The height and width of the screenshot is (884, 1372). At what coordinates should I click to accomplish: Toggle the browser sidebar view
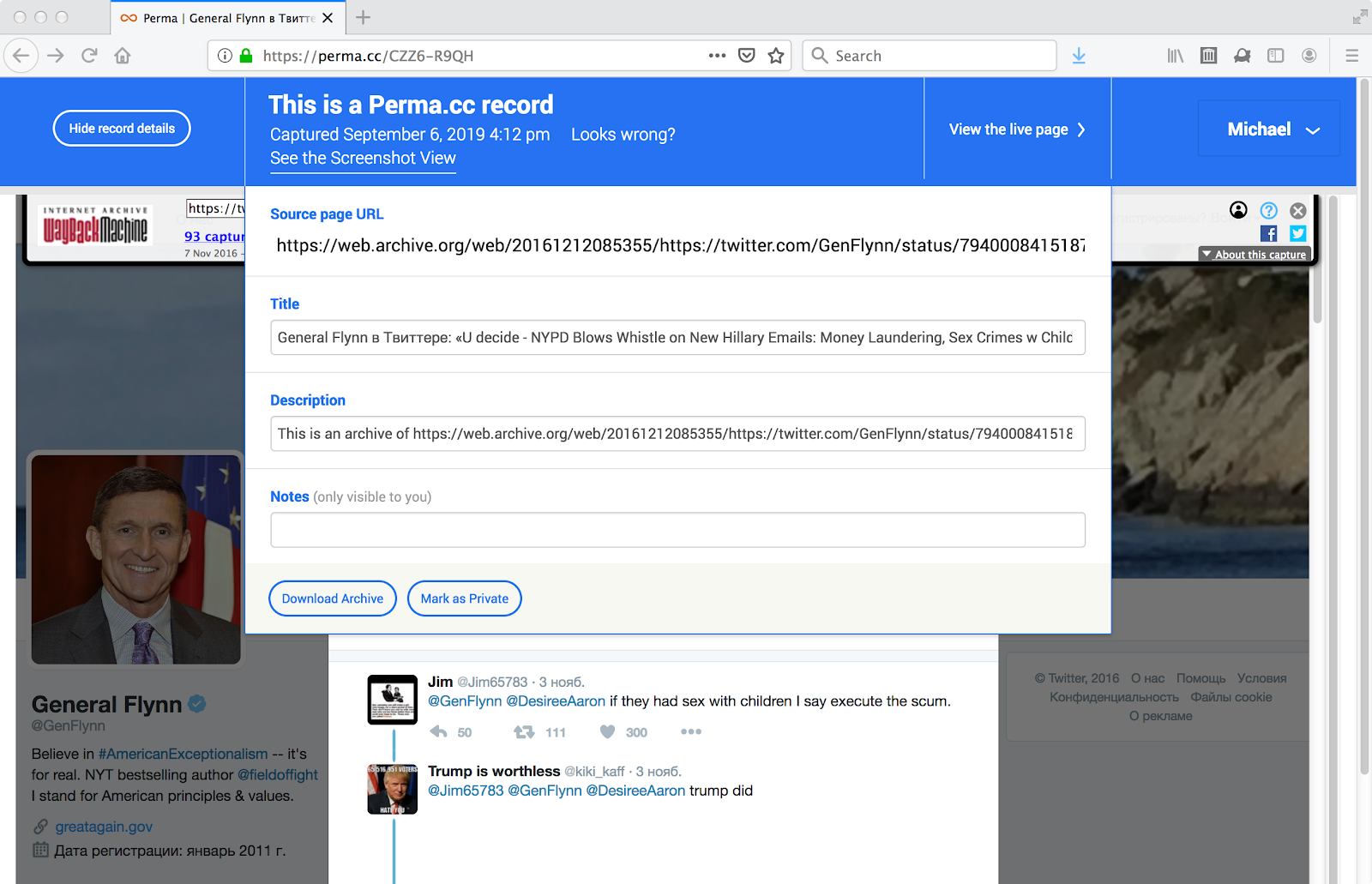pos(1276,56)
